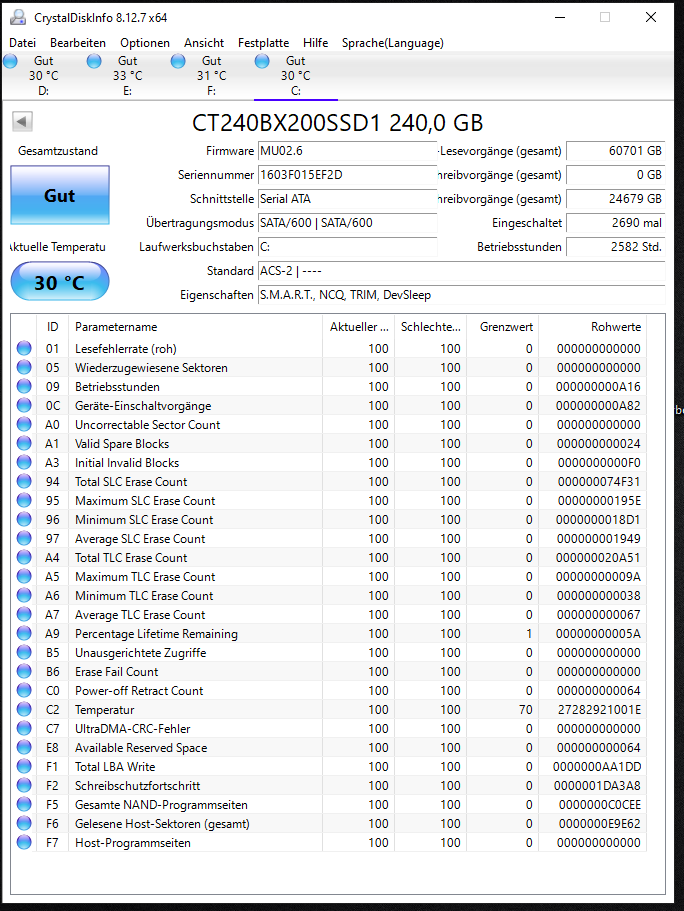Viewport: 684px width, 911px height.
Task: Open the Optionen menu
Action: tap(145, 43)
